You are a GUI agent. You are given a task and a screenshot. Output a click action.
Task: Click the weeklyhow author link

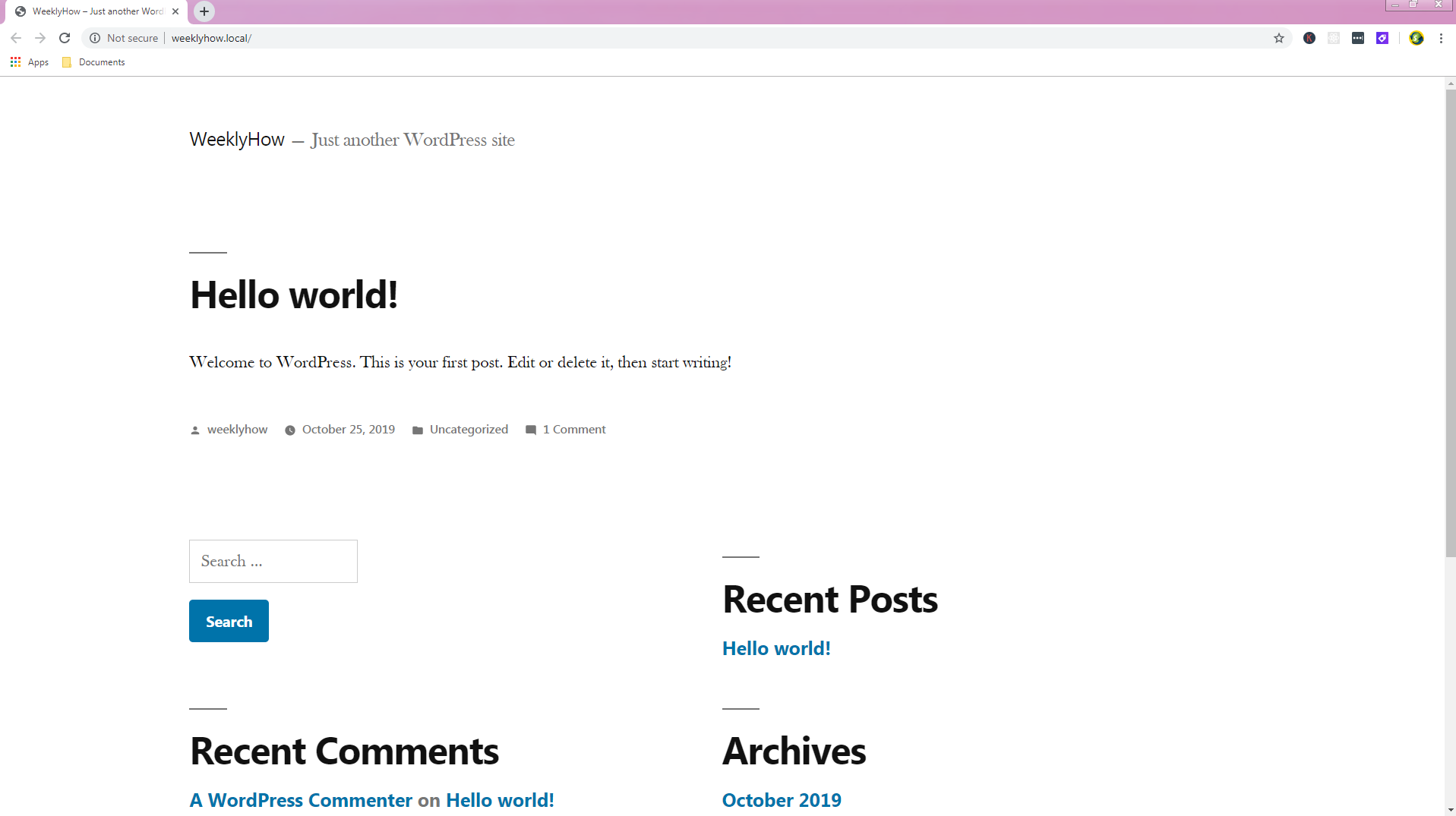coord(237,430)
